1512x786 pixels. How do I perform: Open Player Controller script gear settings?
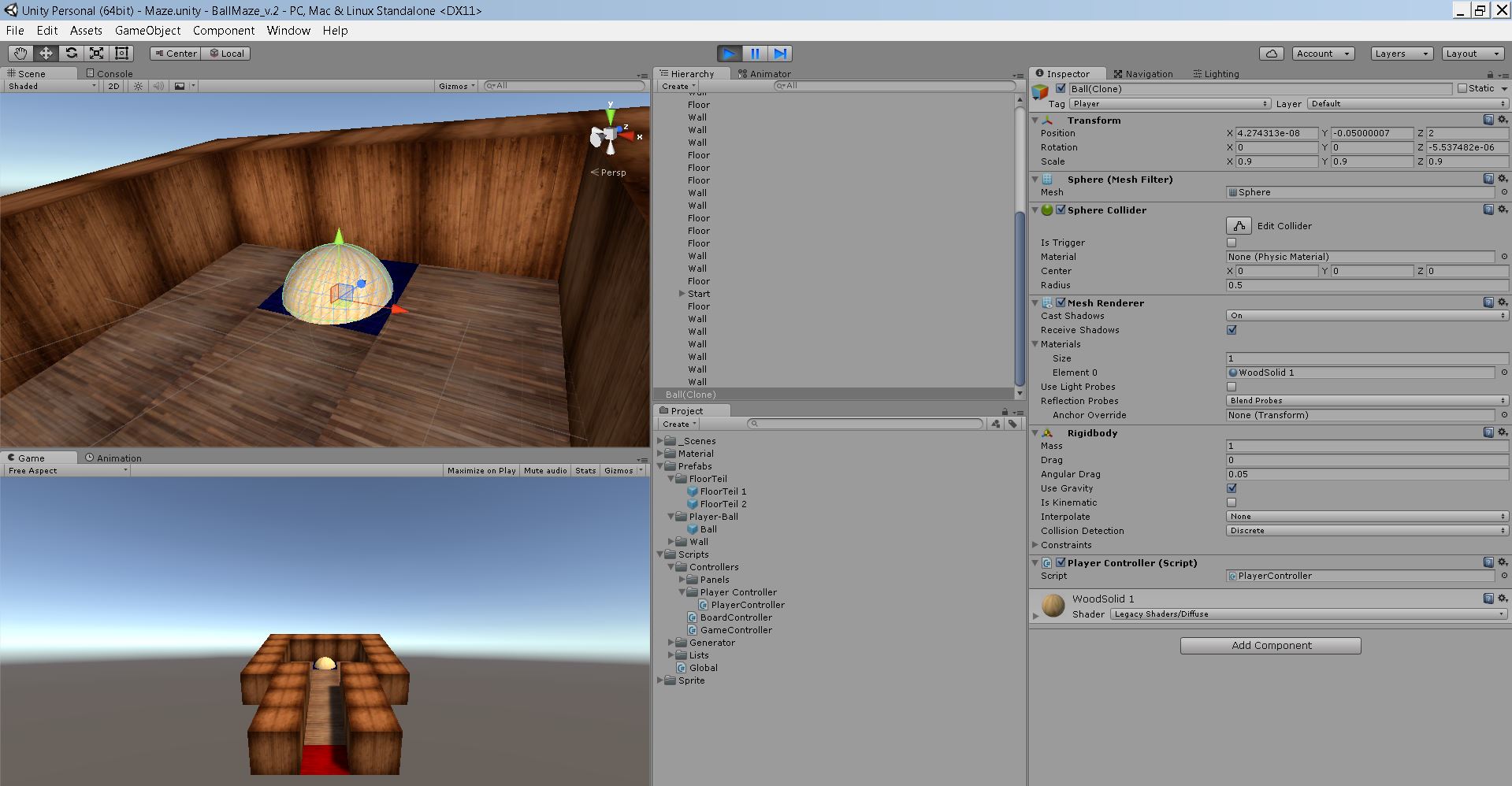1503,562
